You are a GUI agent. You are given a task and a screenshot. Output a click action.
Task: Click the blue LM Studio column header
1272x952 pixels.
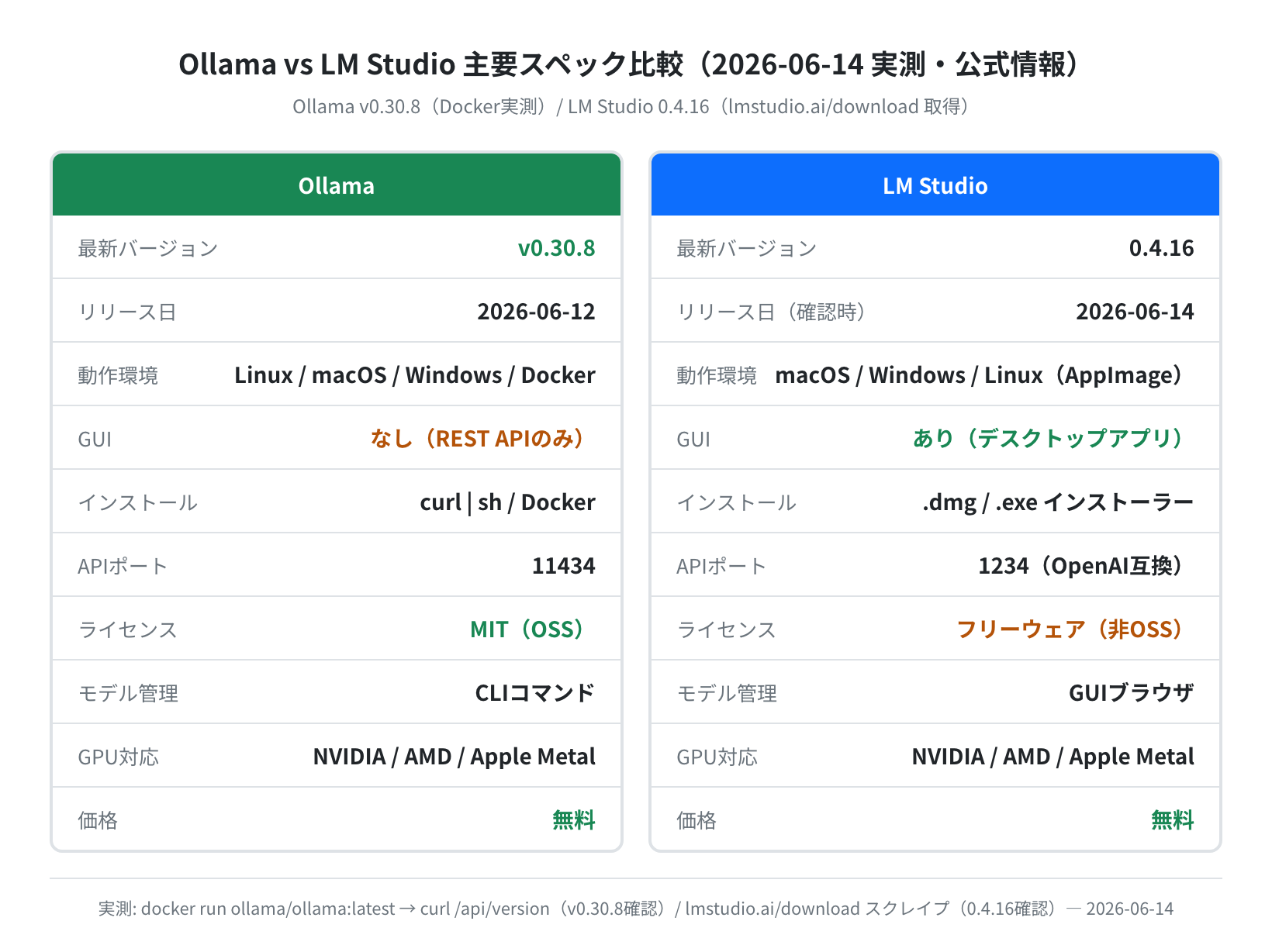(x=935, y=185)
